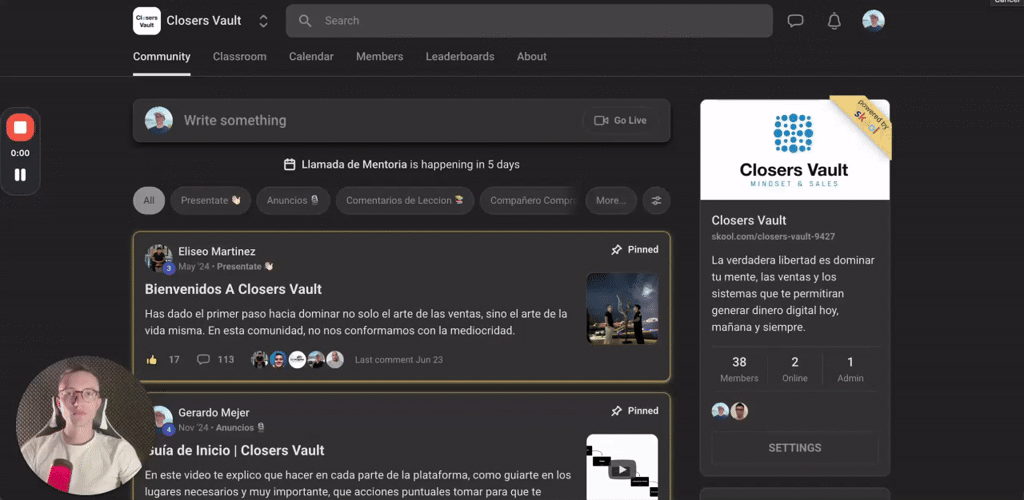Image resolution: width=1024 pixels, height=500 pixels.
Task: Click the magnifying glass search icon
Action: coord(305,21)
